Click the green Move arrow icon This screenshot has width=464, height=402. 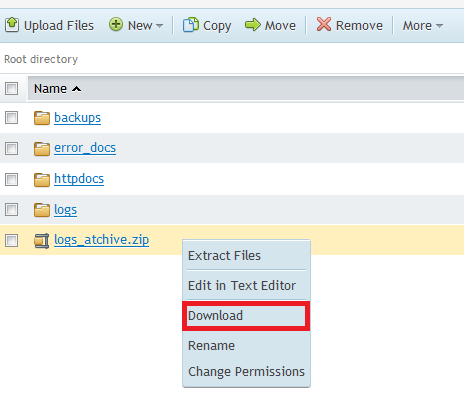click(x=253, y=25)
